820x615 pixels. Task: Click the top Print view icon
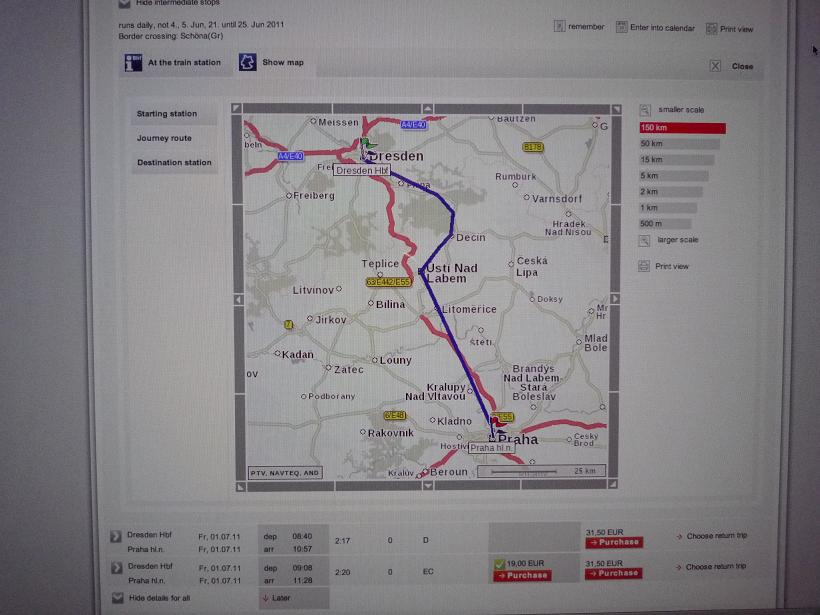[711, 29]
